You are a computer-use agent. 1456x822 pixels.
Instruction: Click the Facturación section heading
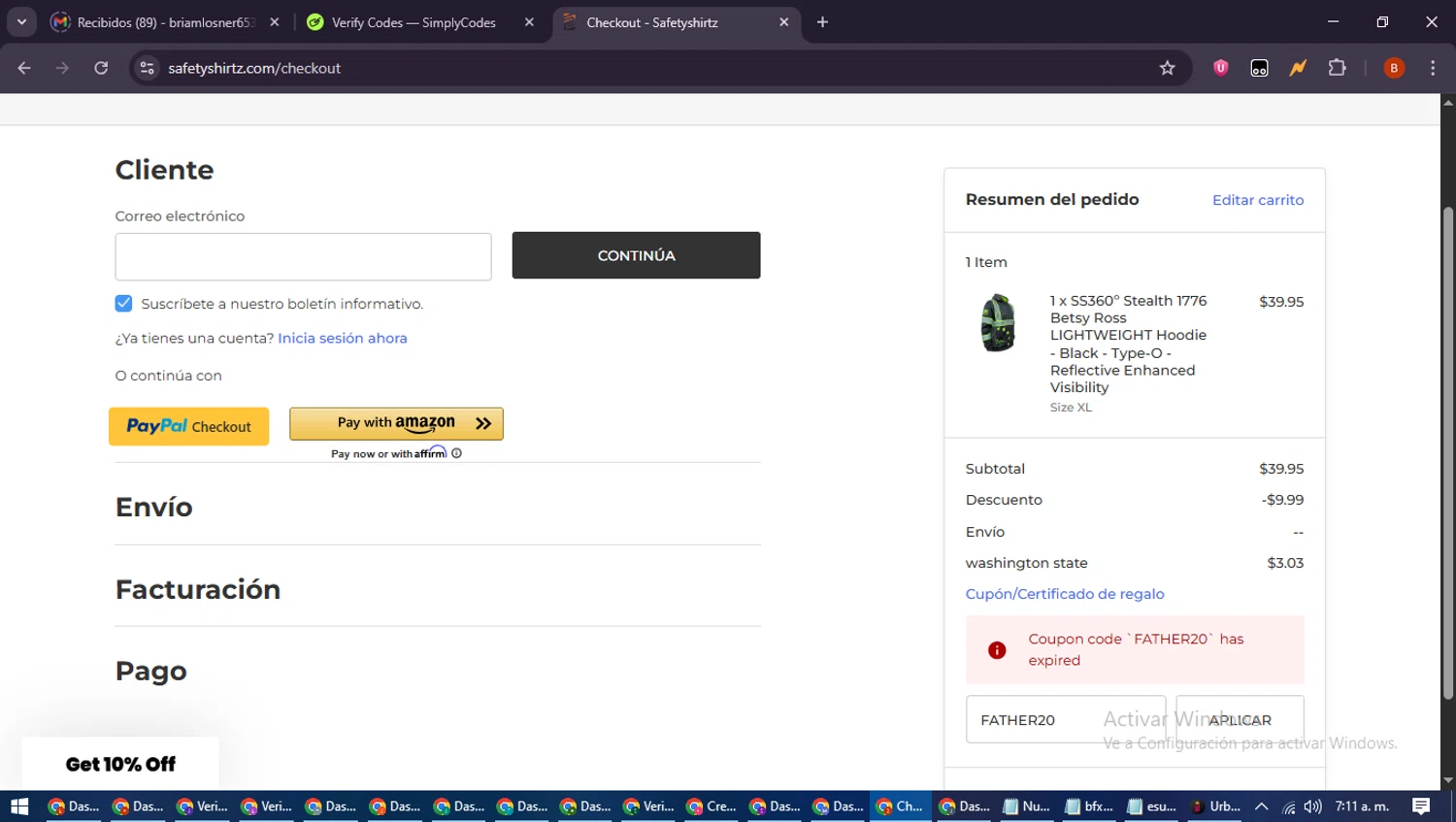[x=198, y=589]
